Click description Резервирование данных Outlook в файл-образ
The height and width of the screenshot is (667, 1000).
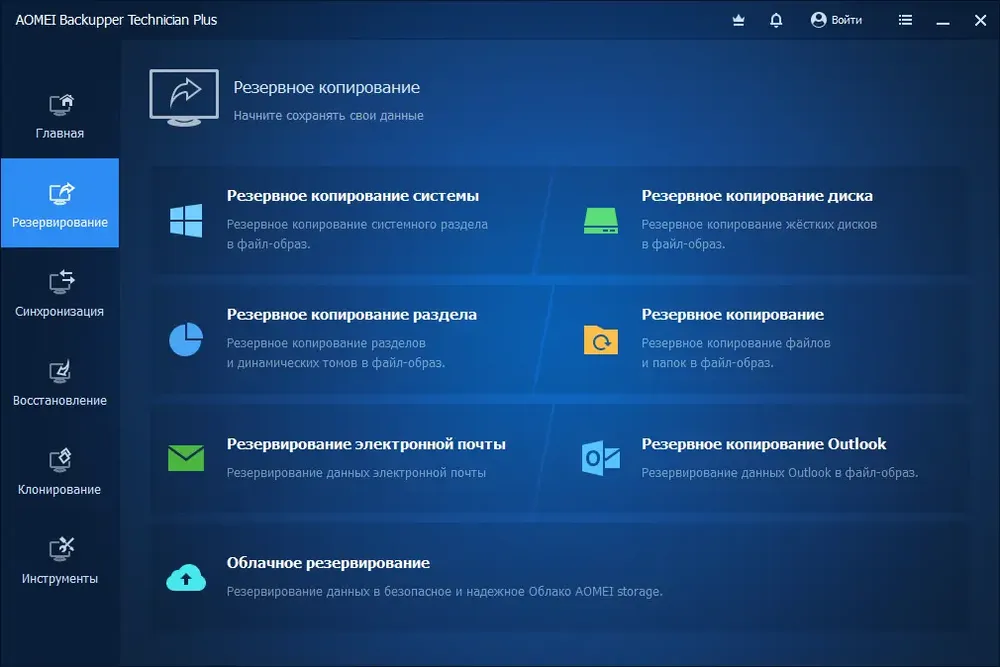(779, 473)
